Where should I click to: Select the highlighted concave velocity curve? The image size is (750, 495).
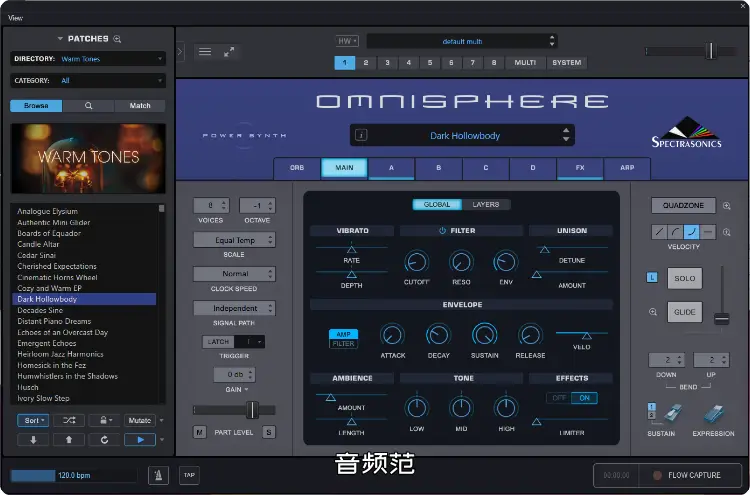point(692,232)
